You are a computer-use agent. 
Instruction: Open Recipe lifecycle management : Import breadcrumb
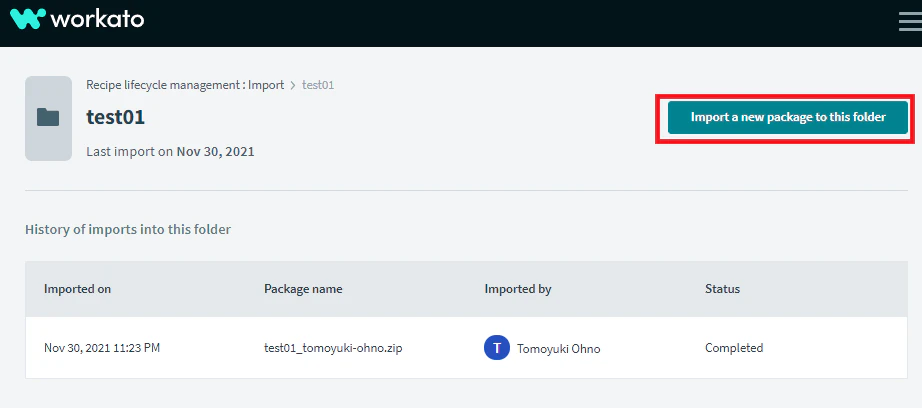tap(185, 85)
